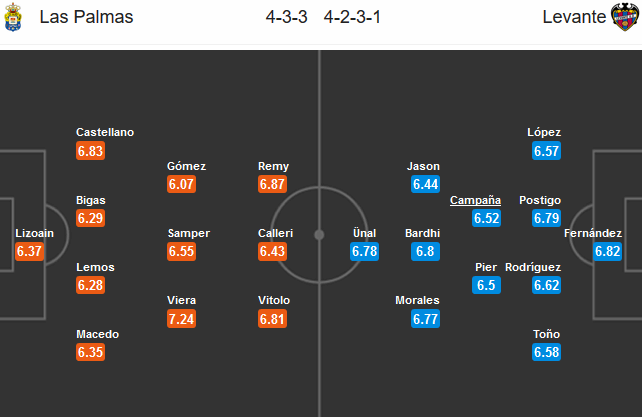
Task: Select player Remy's name
Action: click(x=274, y=166)
